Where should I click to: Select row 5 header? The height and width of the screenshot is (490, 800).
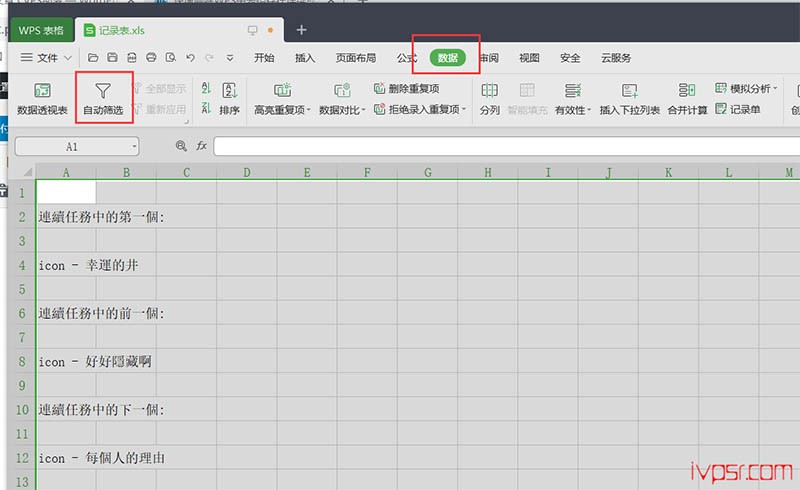22,289
